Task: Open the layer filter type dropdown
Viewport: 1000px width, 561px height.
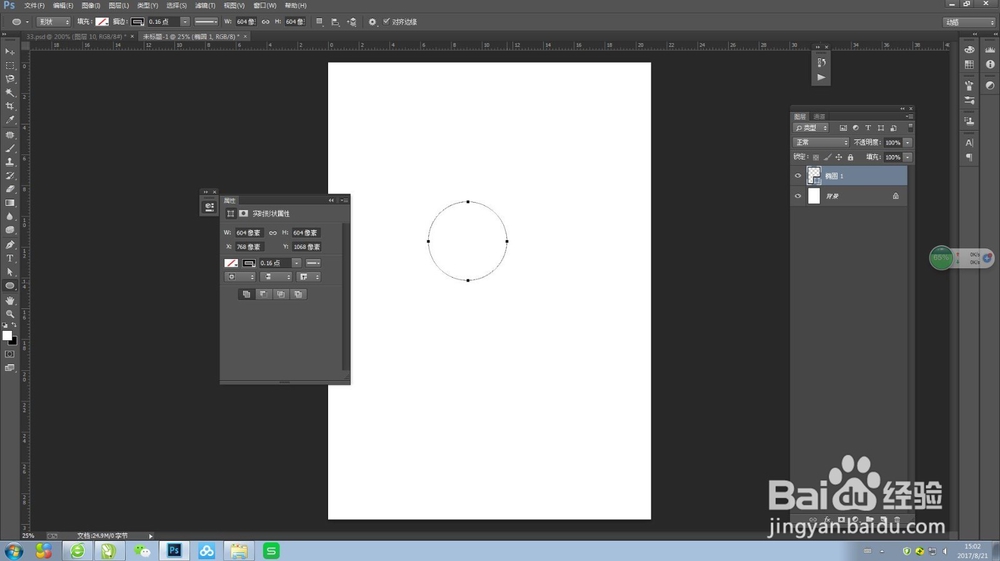Action: [811, 128]
